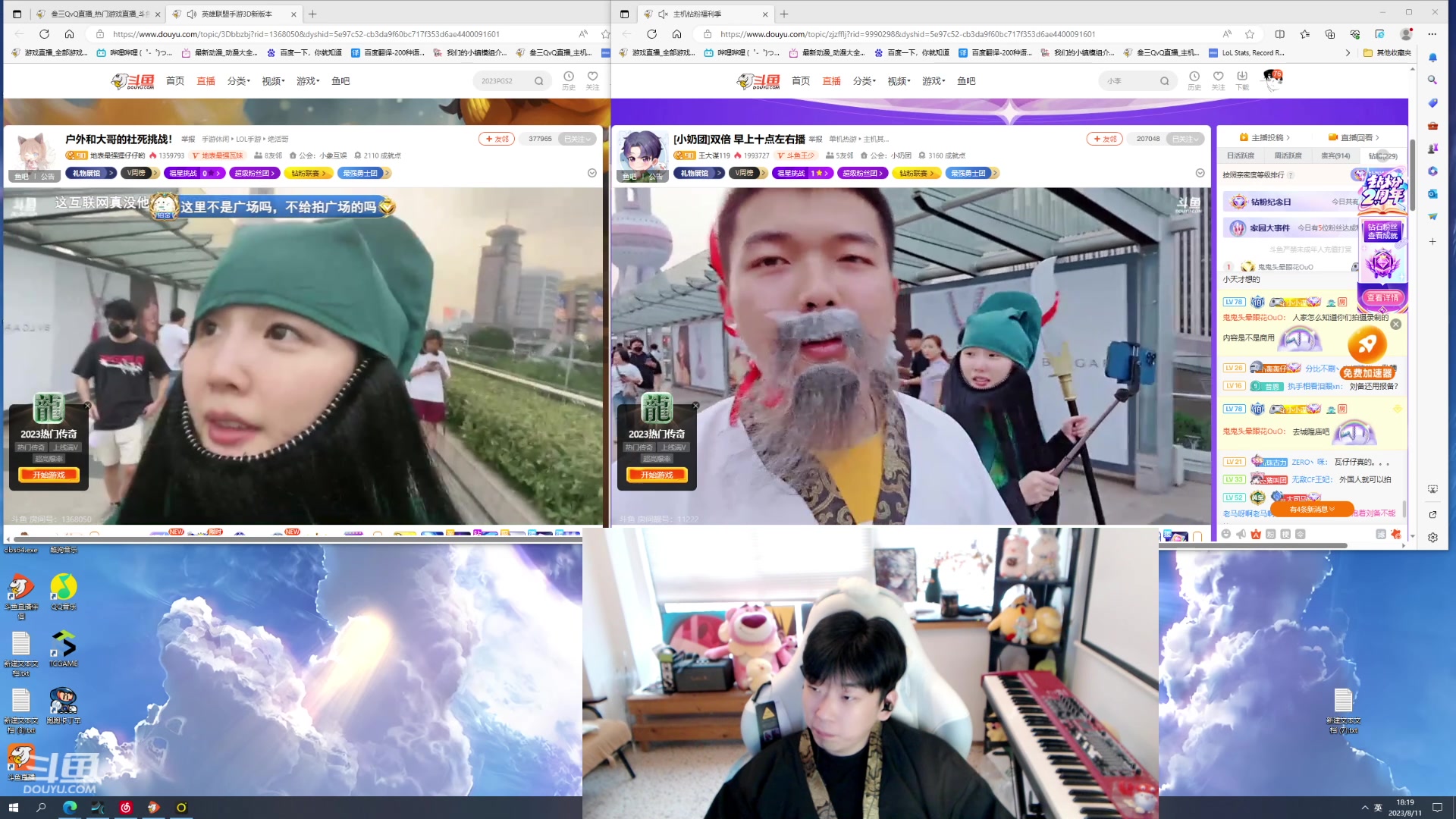1456x819 pixels.
Task: Select 贵宾(914) tab in chat panel
Action: coord(1335,155)
